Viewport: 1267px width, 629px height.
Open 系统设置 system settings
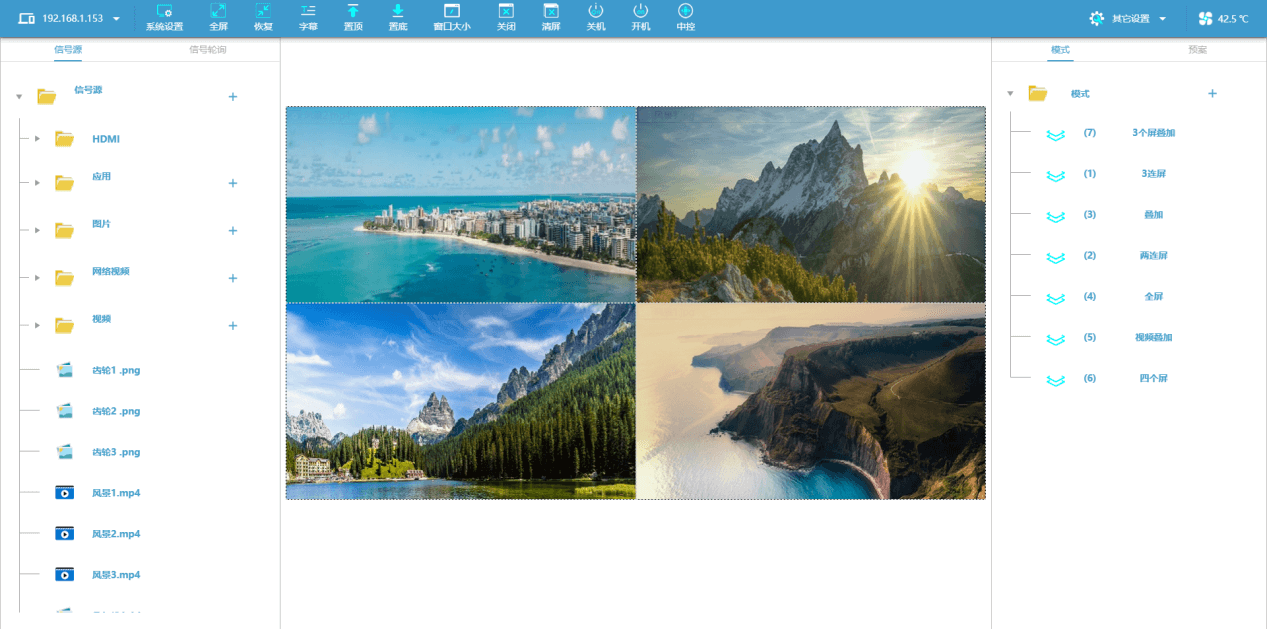tap(164, 17)
